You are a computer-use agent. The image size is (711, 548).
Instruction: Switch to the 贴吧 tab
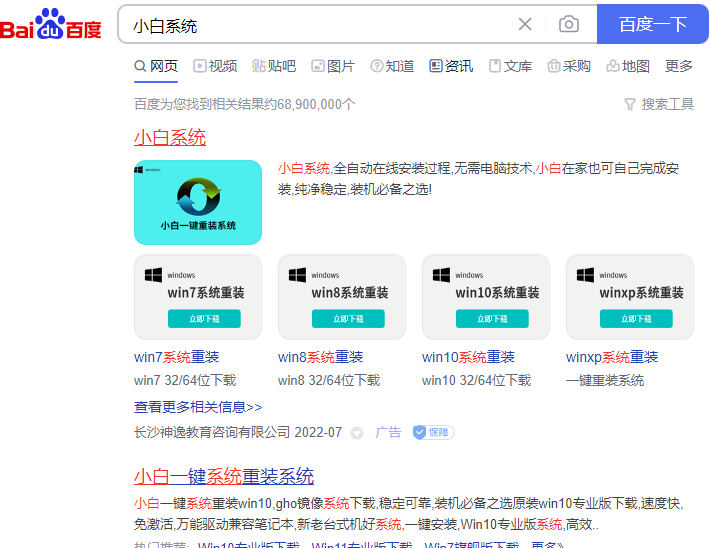274,66
